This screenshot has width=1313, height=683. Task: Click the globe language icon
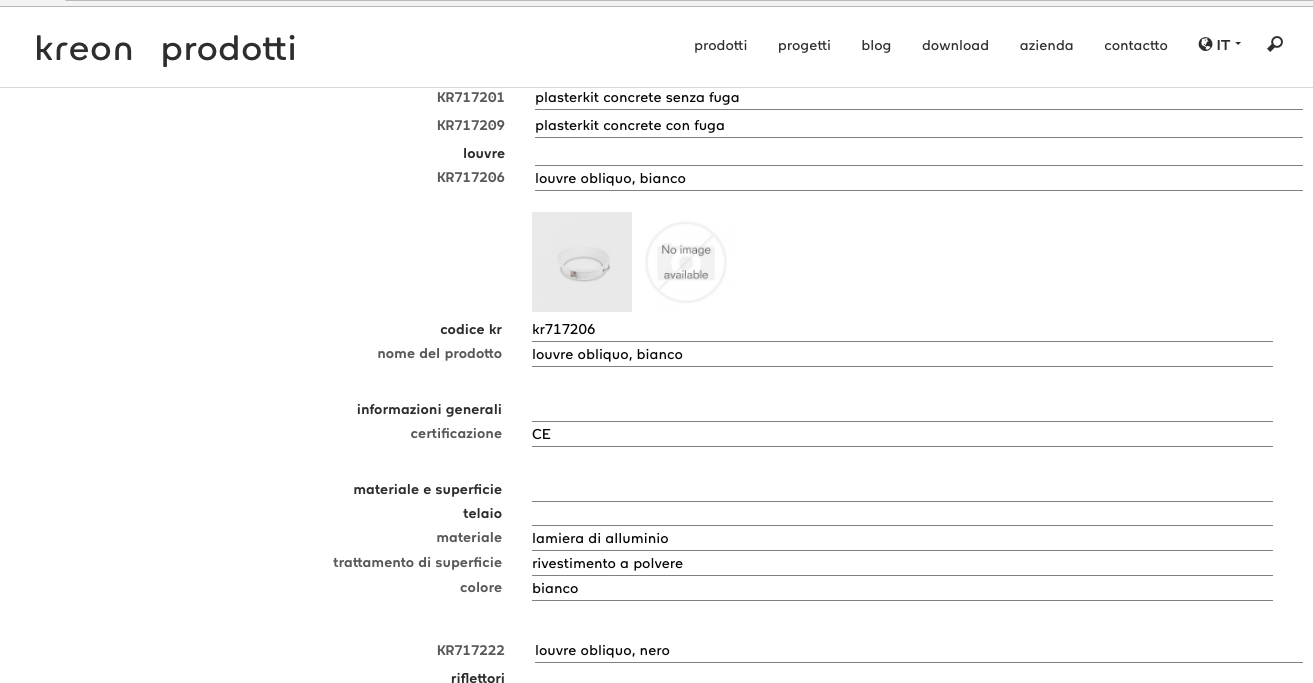tap(1205, 44)
